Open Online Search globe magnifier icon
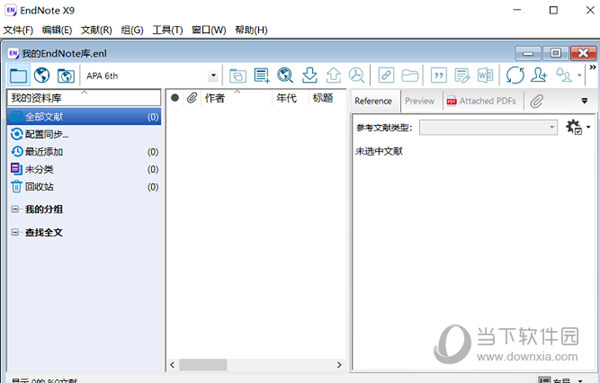Viewport: 600px width, 383px height. tap(285, 75)
